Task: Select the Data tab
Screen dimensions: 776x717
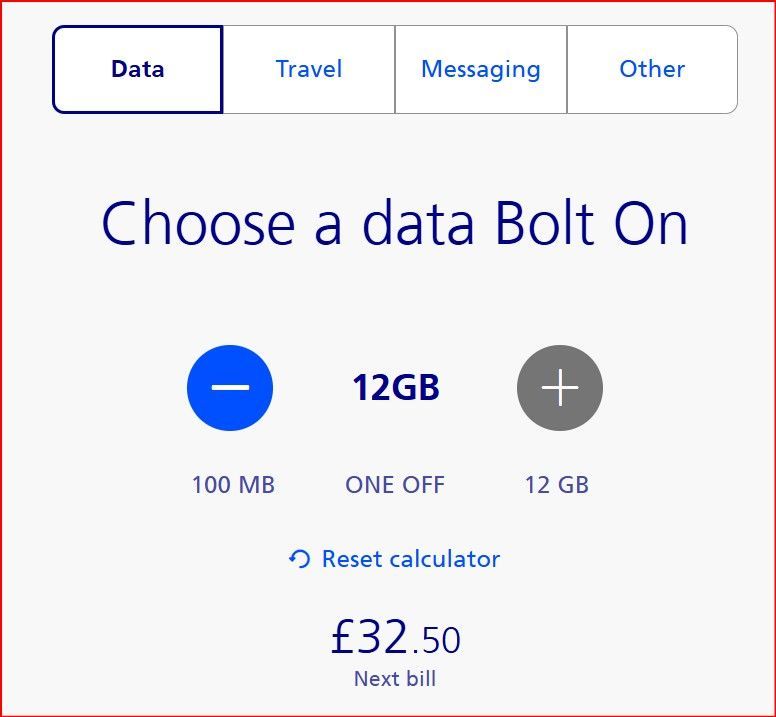Action: 138,69
